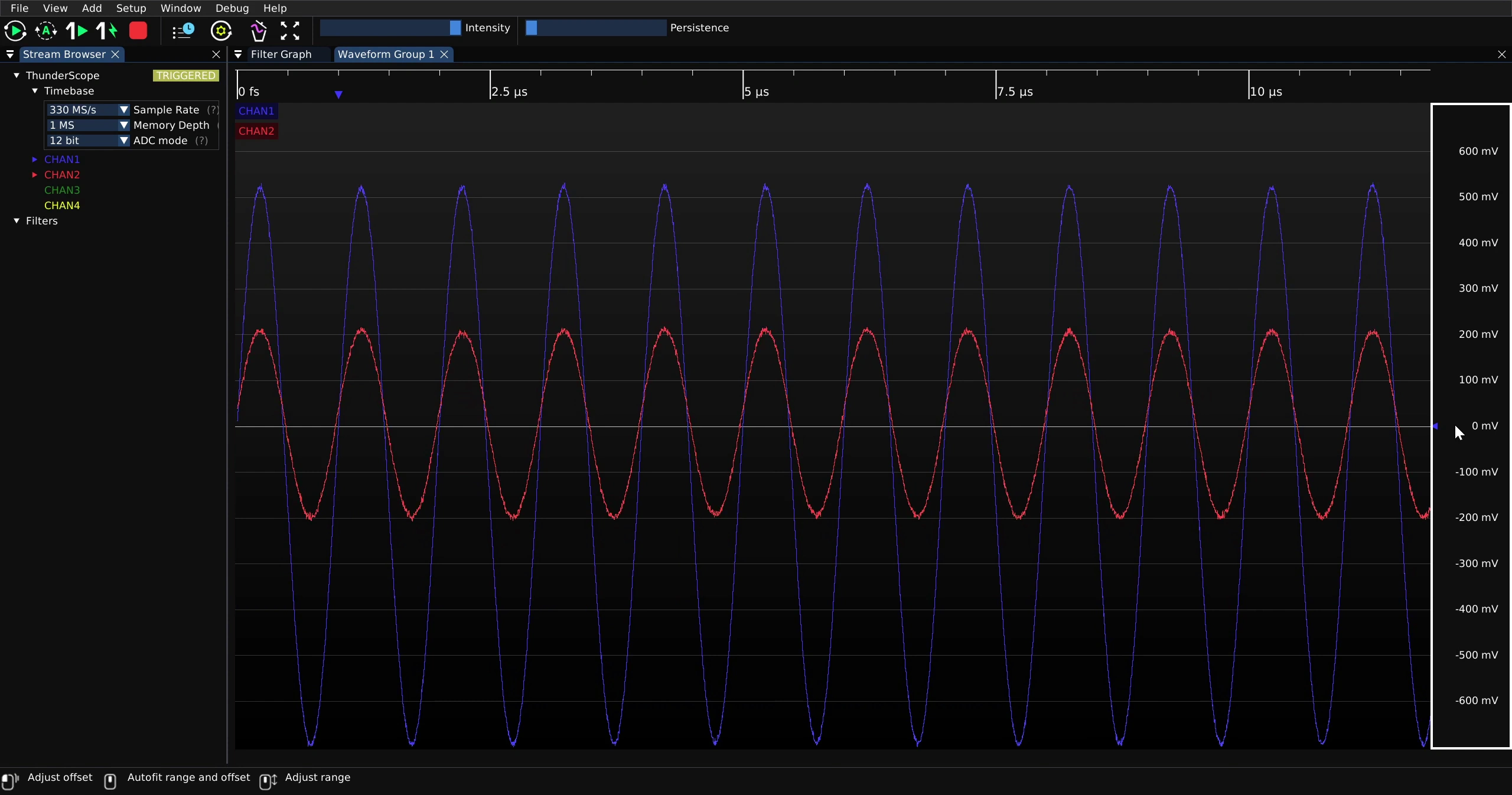
Task: Select CHAN4 in the stream browser
Action: tap(62, 206)
